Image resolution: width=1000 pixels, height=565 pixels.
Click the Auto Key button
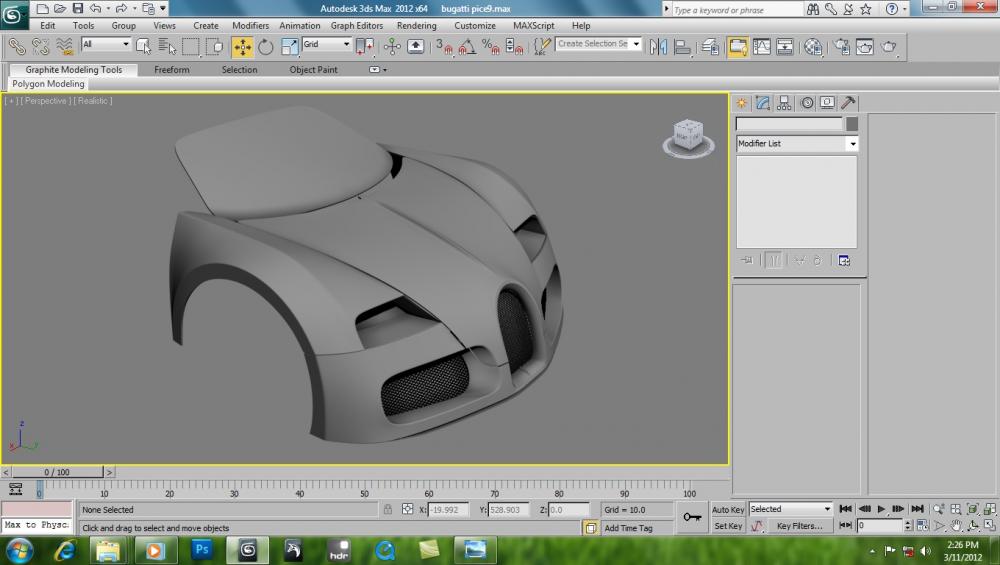728,510
